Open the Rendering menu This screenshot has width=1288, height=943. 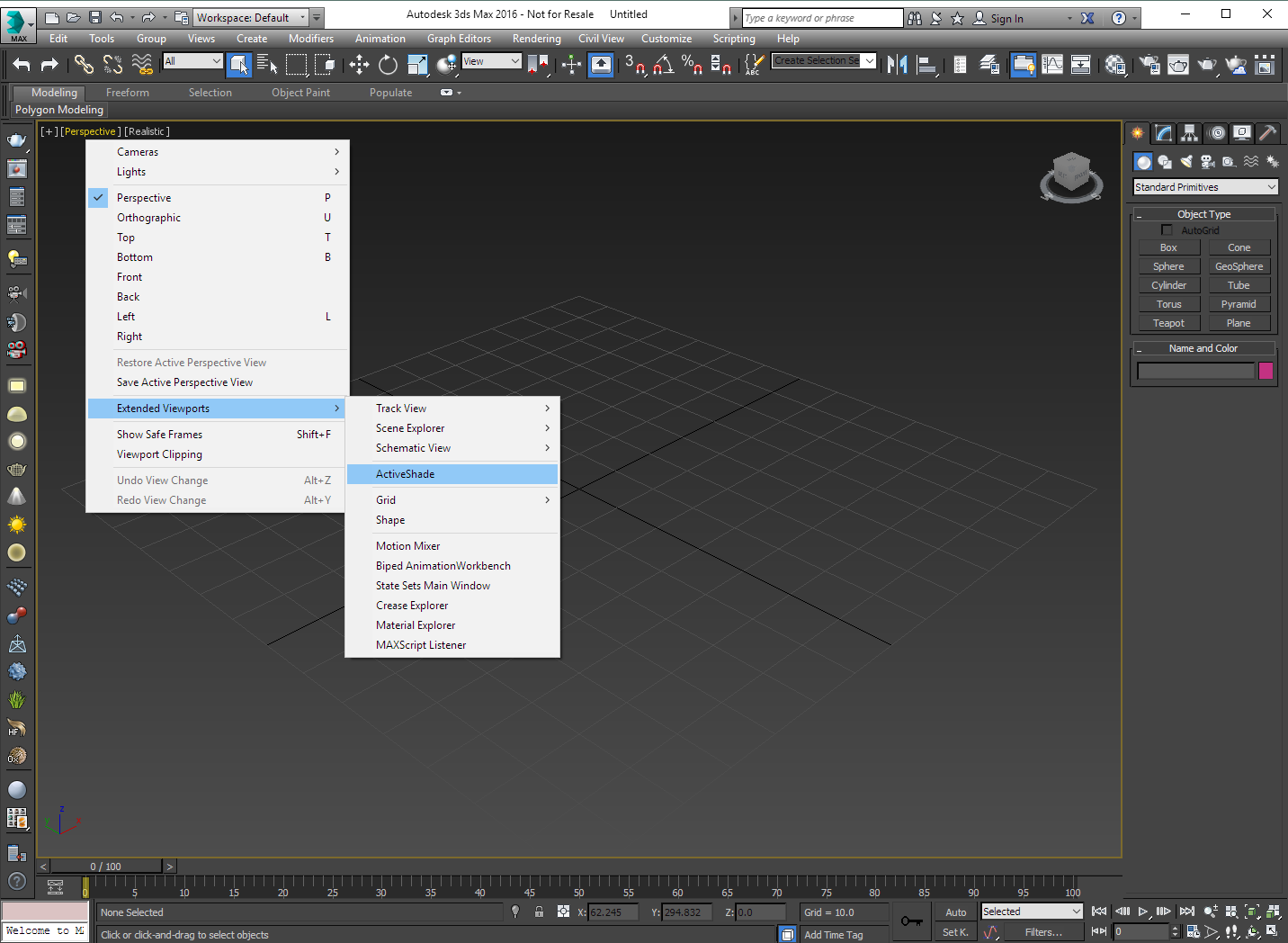pyautogui.click(x=536, y=39)
